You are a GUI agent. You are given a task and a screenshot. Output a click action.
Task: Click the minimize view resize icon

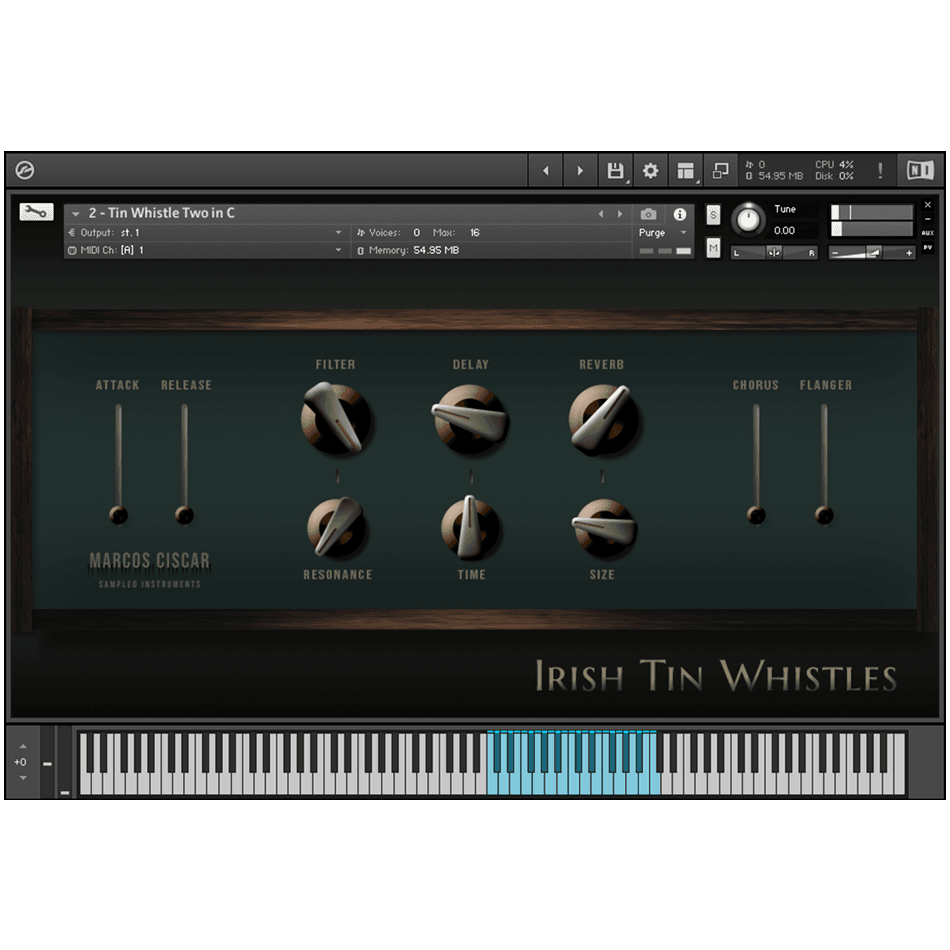tap(720, 171)
